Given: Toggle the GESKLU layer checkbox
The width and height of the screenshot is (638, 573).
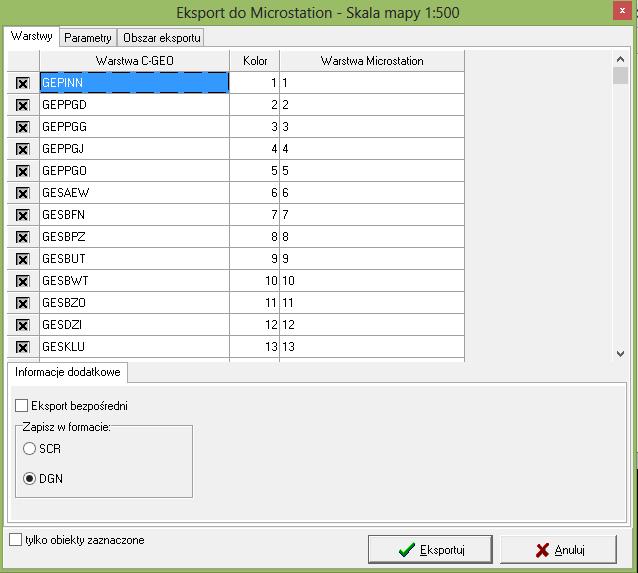Looking at the screenshot, I should click(x=22, y=347).
